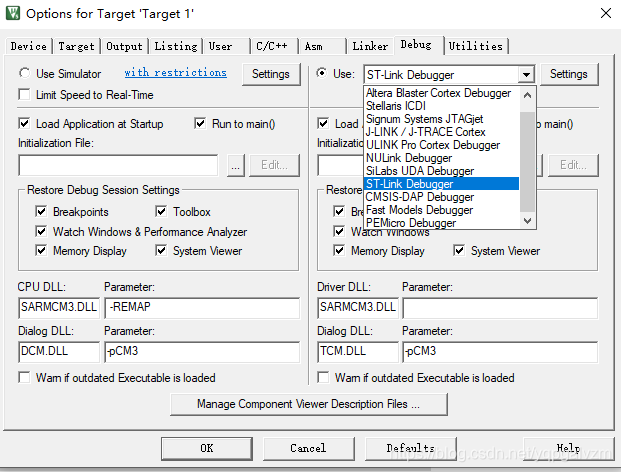Screen dimensions: 621x472
Task: Click the simulator Edit... button
Action: [x=274, y=166]
